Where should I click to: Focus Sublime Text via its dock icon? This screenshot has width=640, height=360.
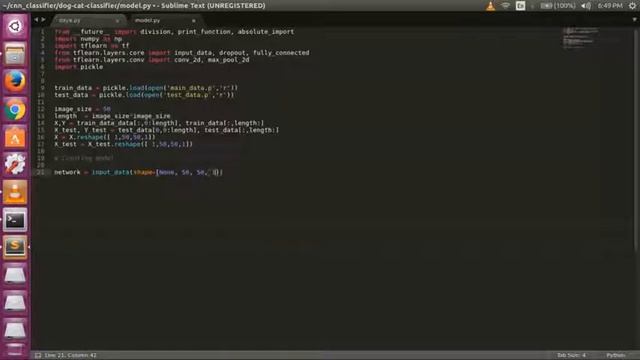[x=15, y=247]
